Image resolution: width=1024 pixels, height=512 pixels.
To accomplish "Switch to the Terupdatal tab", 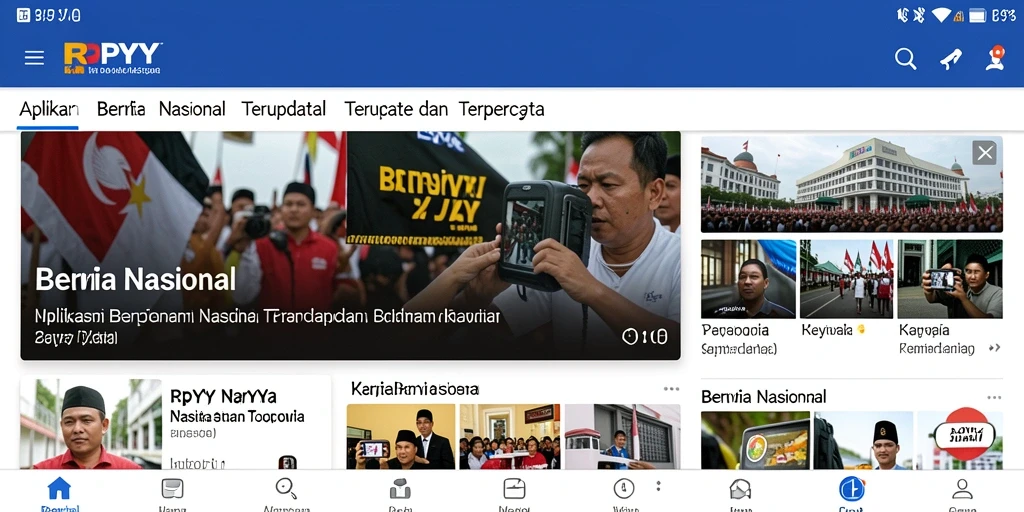I will coord(283,109).
